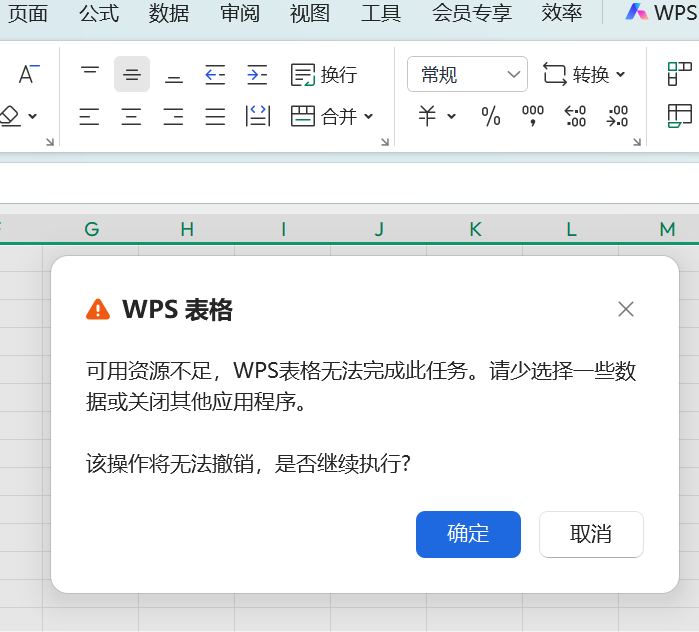699x632 pixels.
Task: Open the 工具 tab
Action: [381, 13]
